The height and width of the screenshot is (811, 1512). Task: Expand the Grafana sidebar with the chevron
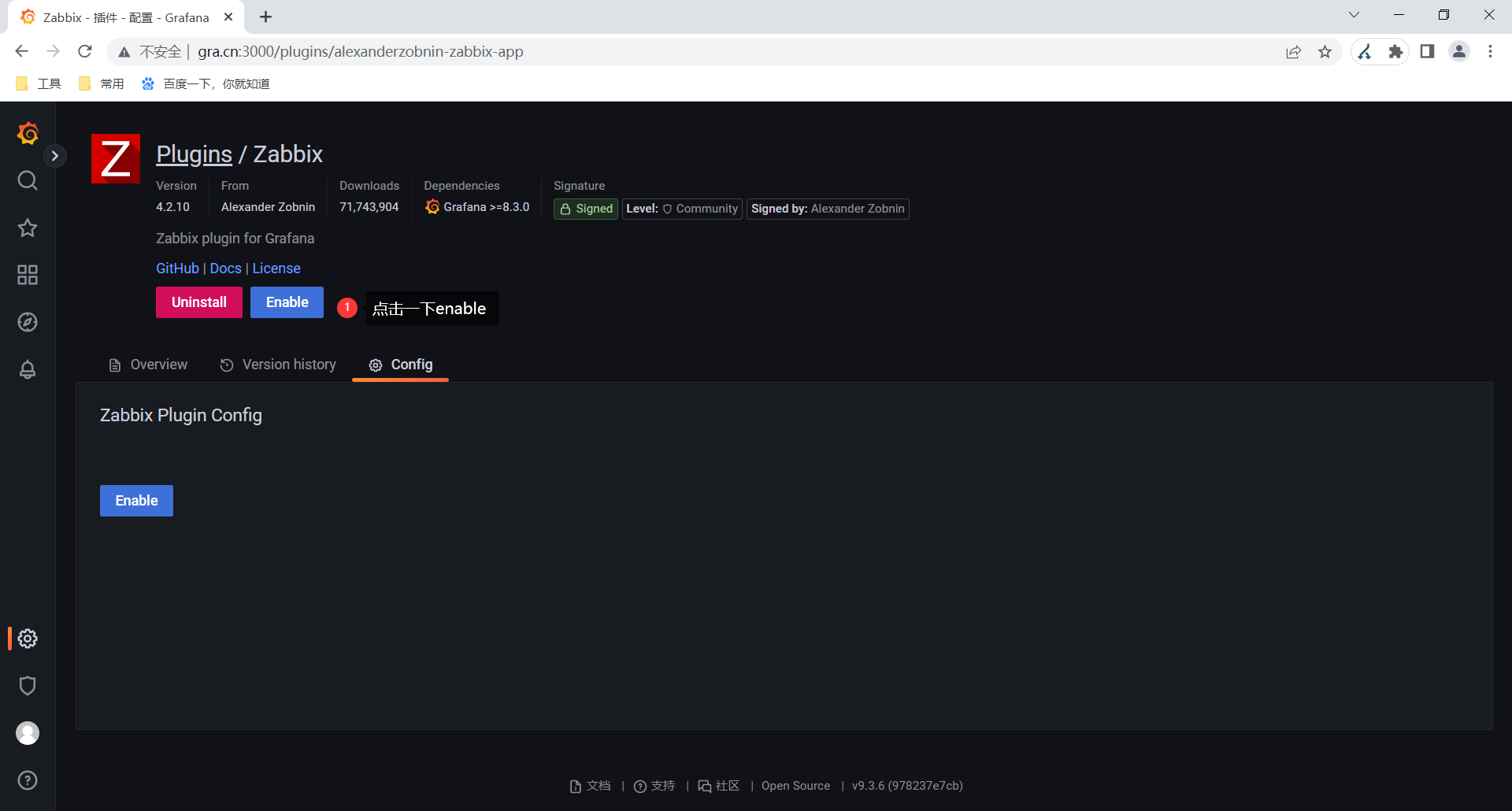54,156
